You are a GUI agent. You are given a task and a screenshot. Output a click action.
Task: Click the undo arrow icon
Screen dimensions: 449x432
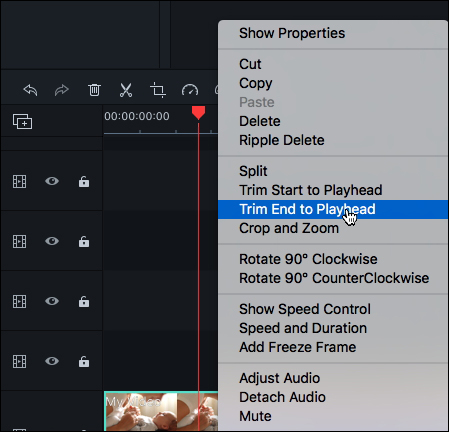click(30, 90)
